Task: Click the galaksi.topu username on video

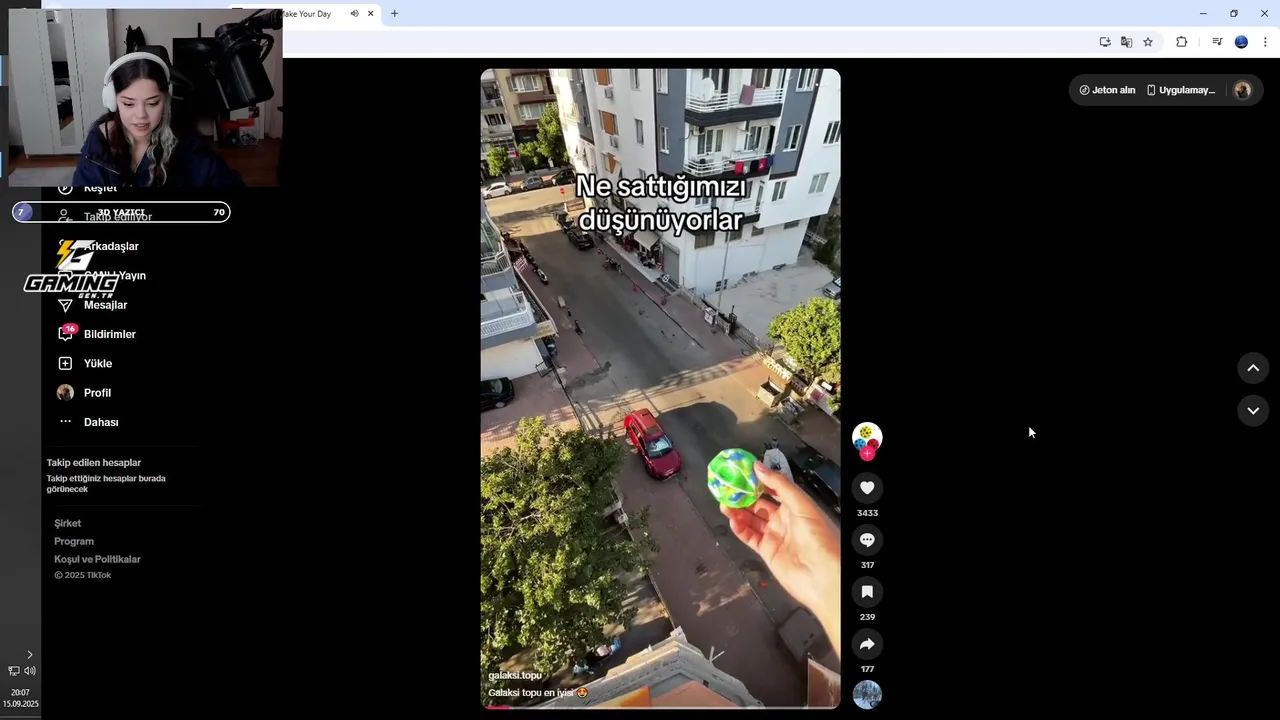Action: (515, 676)
